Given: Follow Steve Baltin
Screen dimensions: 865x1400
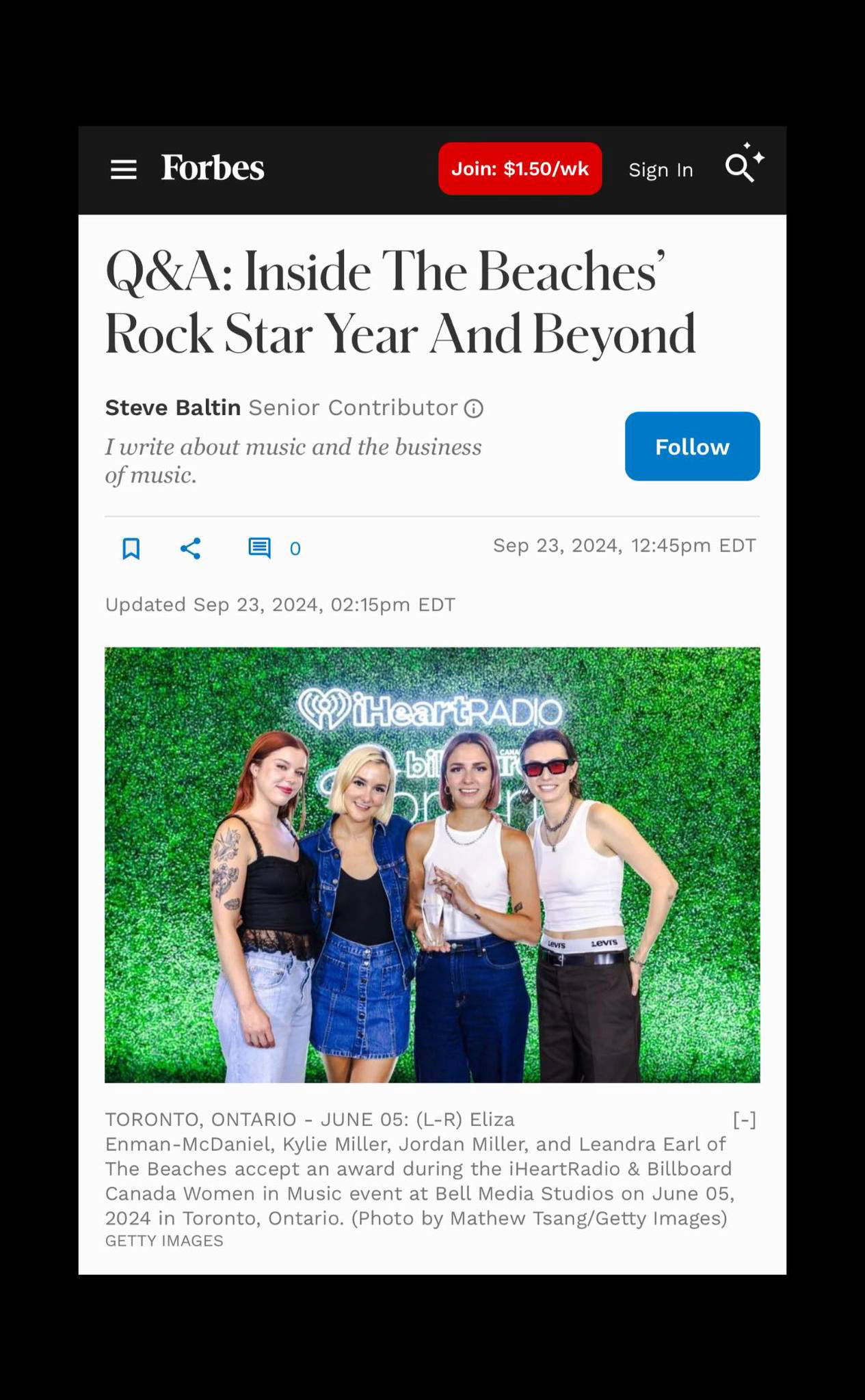Looking at the screenshot, I should point(692,446).
